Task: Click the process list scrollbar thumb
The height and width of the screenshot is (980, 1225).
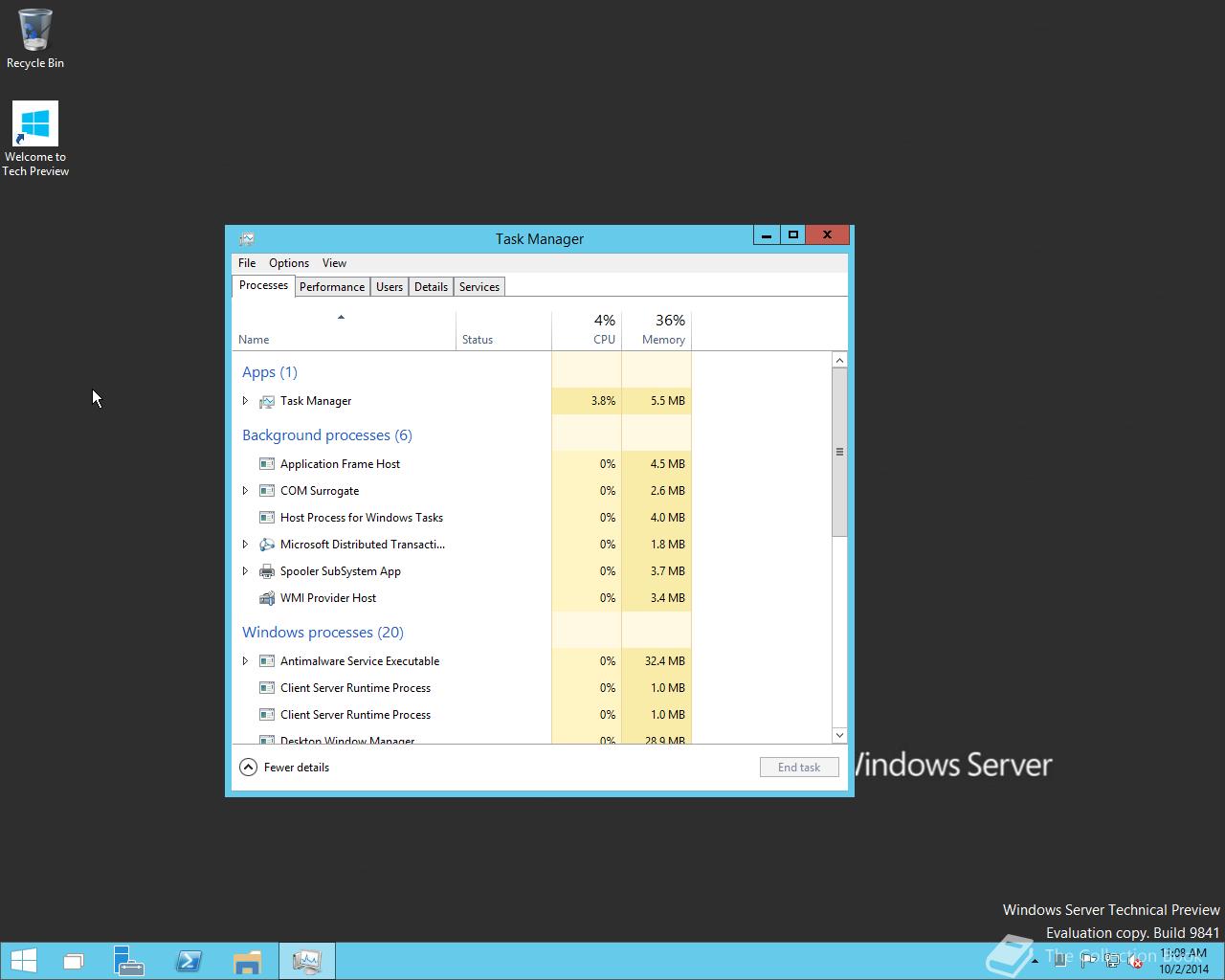Action: (839, 452)
